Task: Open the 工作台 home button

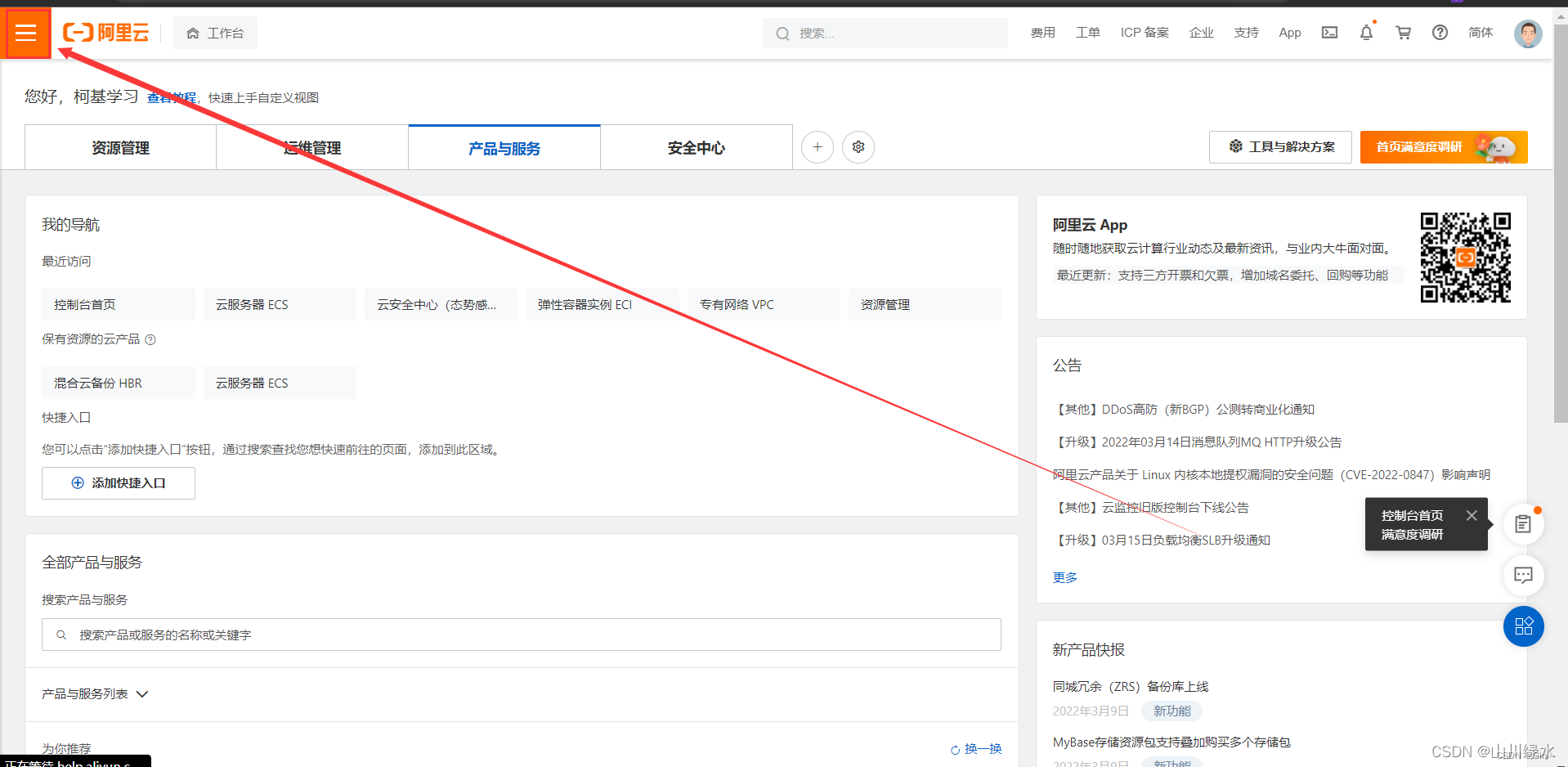Action: (x=215, y=33)
